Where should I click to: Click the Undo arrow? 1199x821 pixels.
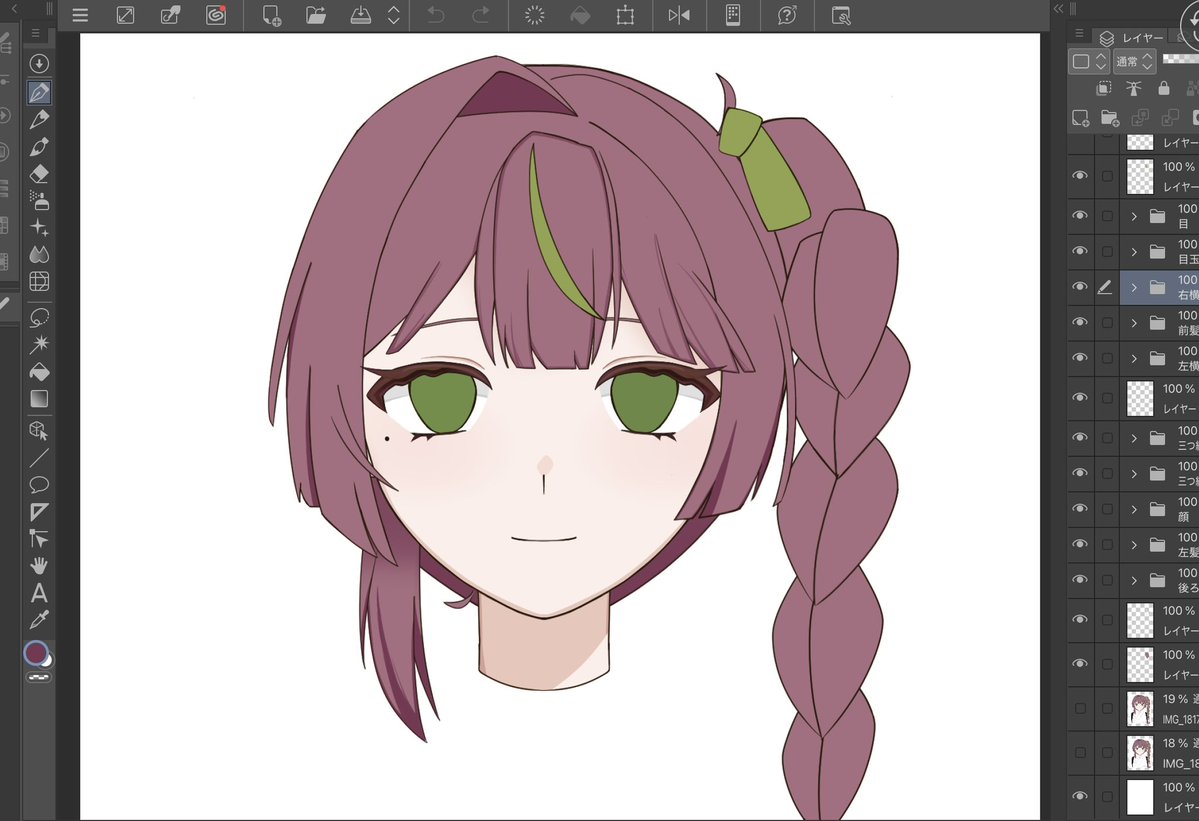(x=436, y=15)
